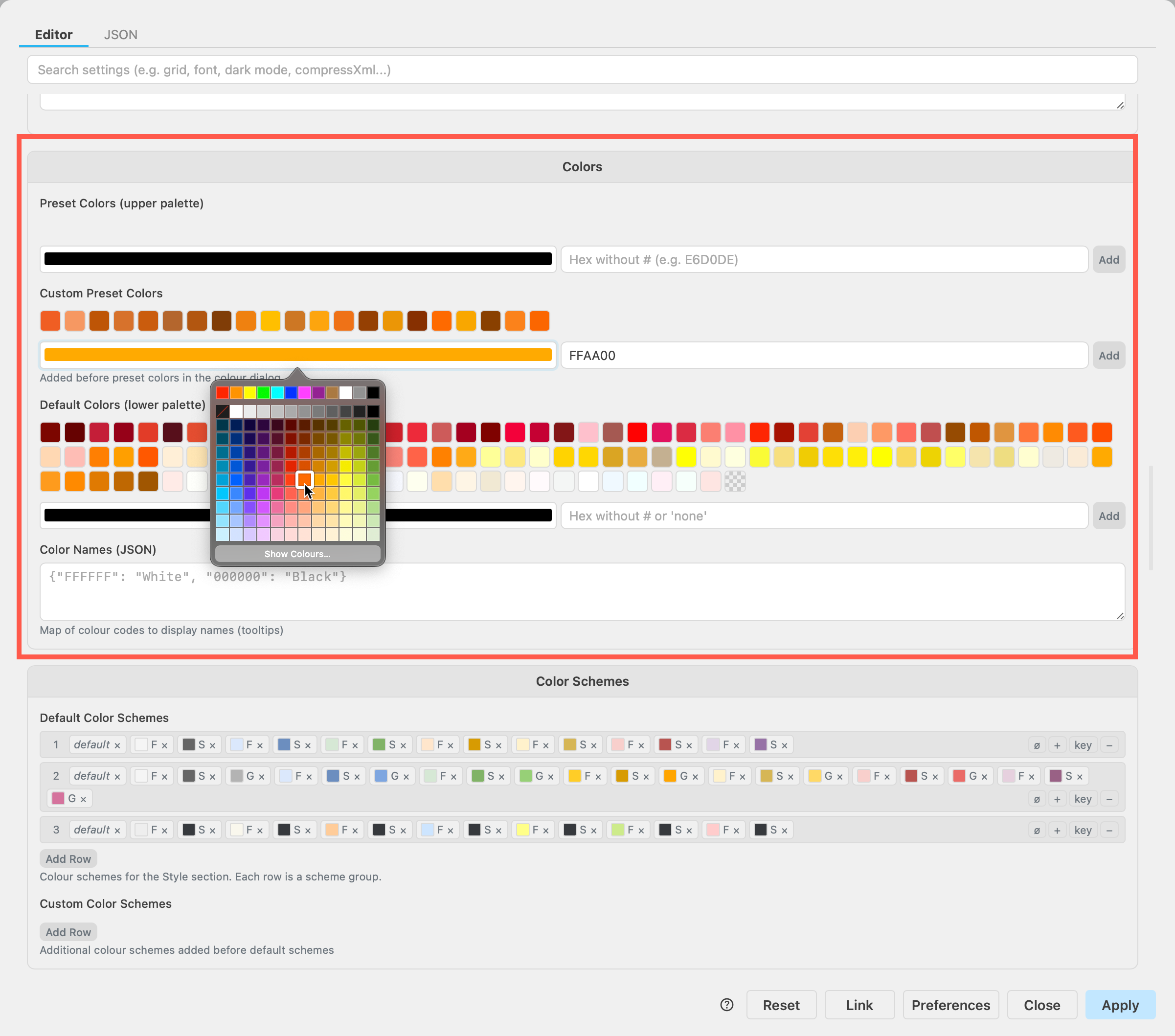
Task: Click the blue S colour chip in scheme row 1
Action: [x=284, y=744]
